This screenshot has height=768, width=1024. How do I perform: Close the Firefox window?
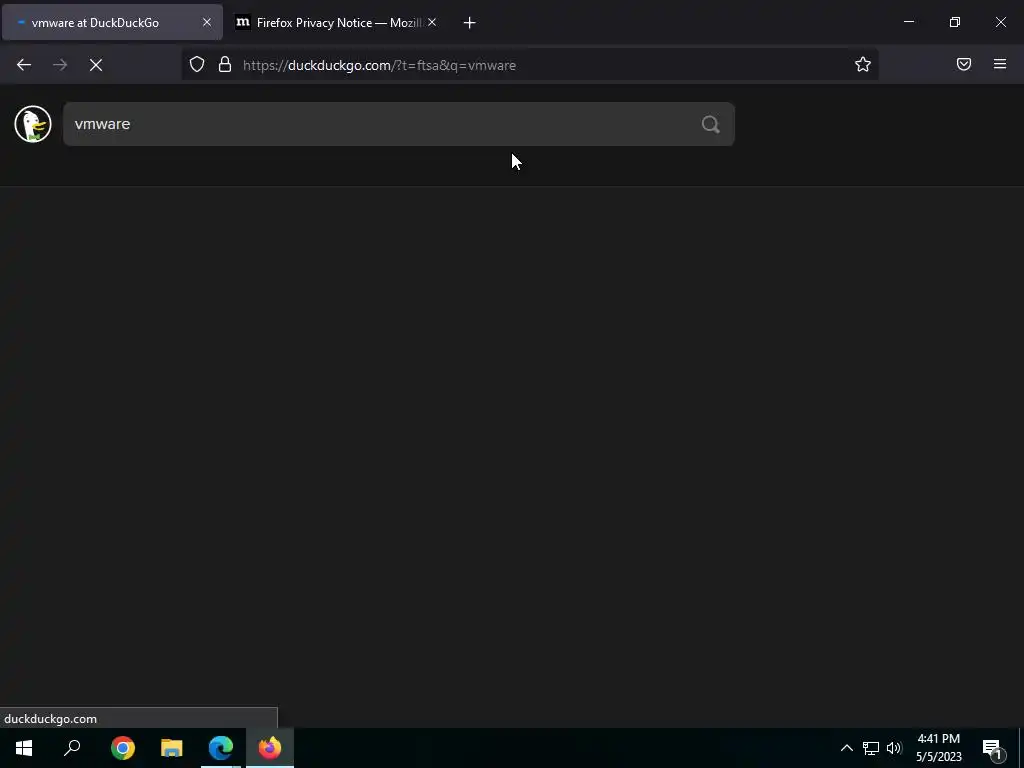1000,22
